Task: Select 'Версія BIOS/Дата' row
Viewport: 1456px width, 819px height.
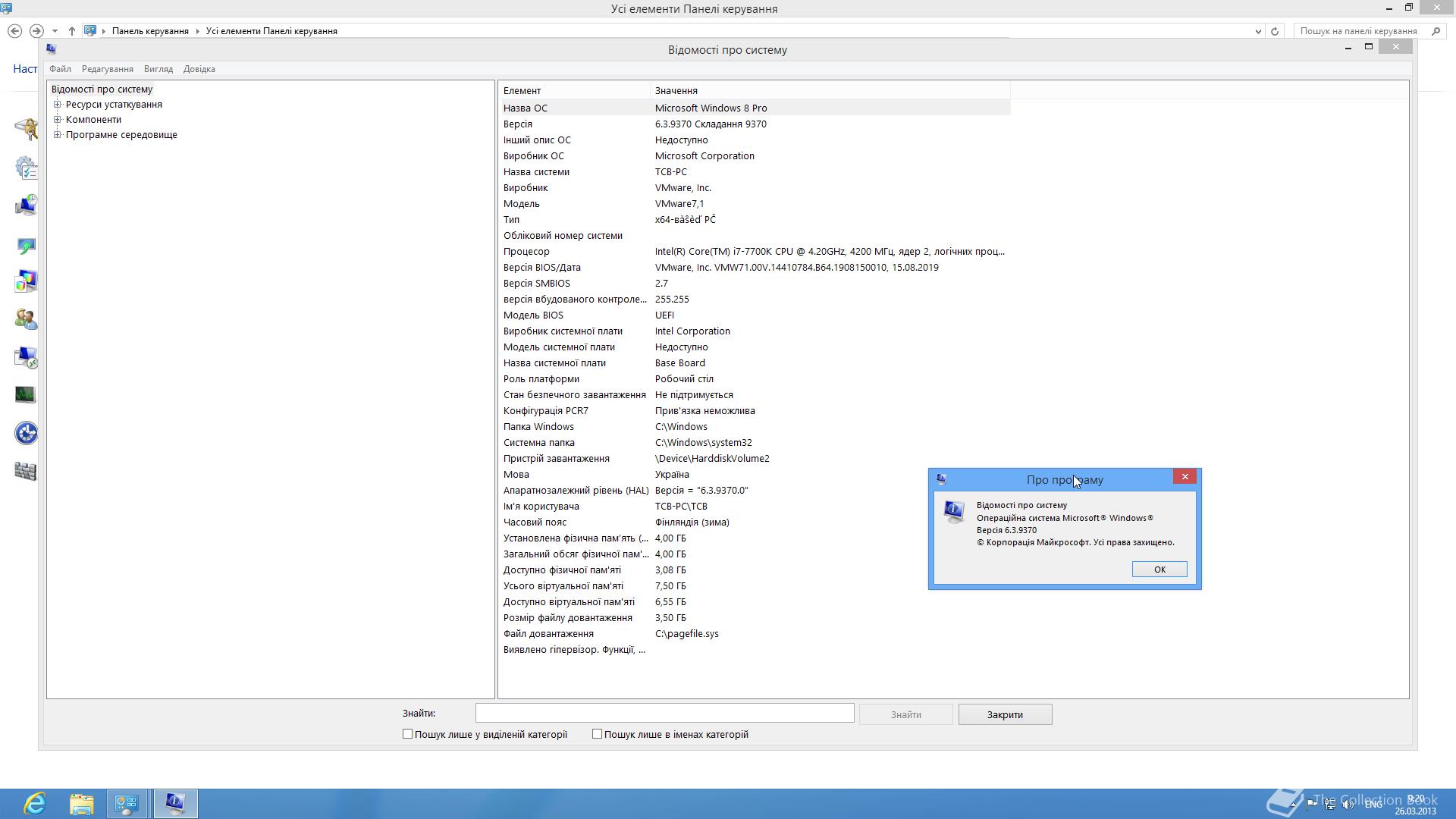Action: coord(755,267)
